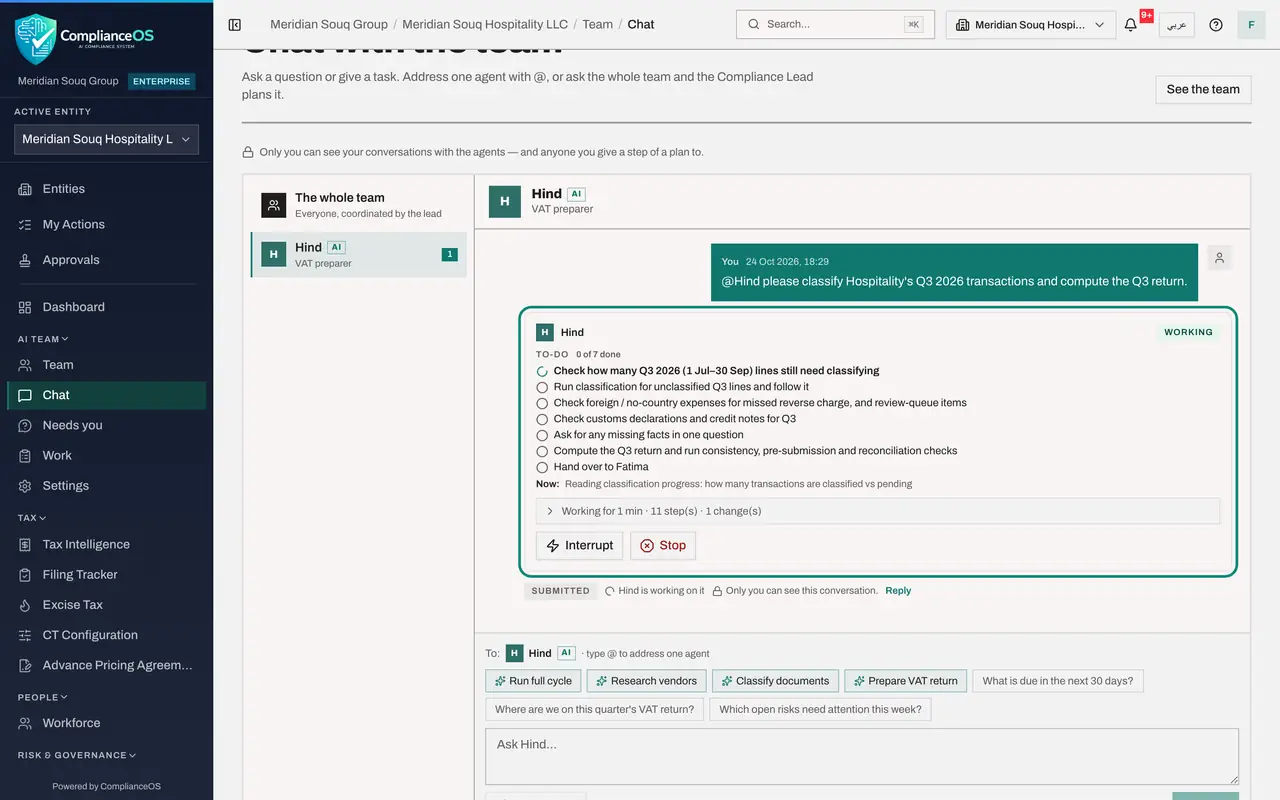Click the Prepare VAT return suggestion

click(x=906, y=681)
